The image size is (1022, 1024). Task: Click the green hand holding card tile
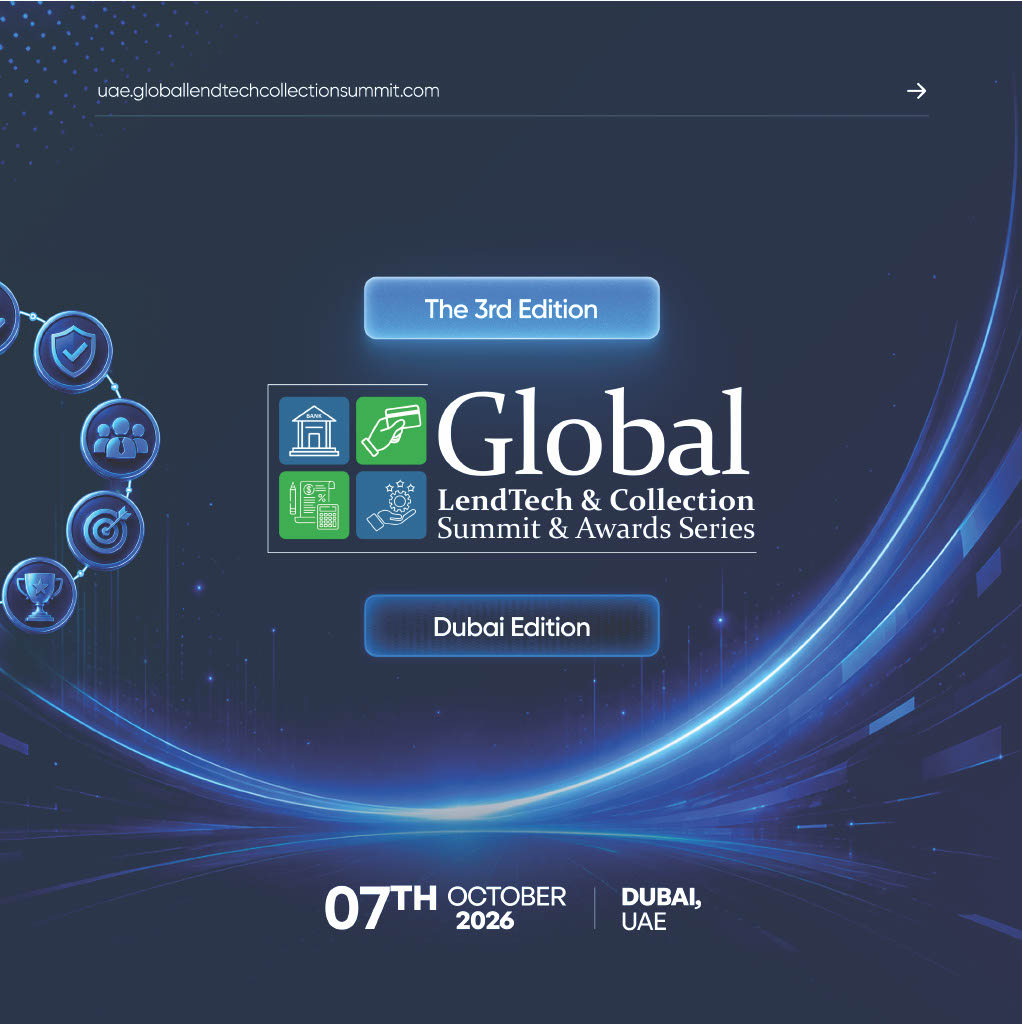pos(391,430)
